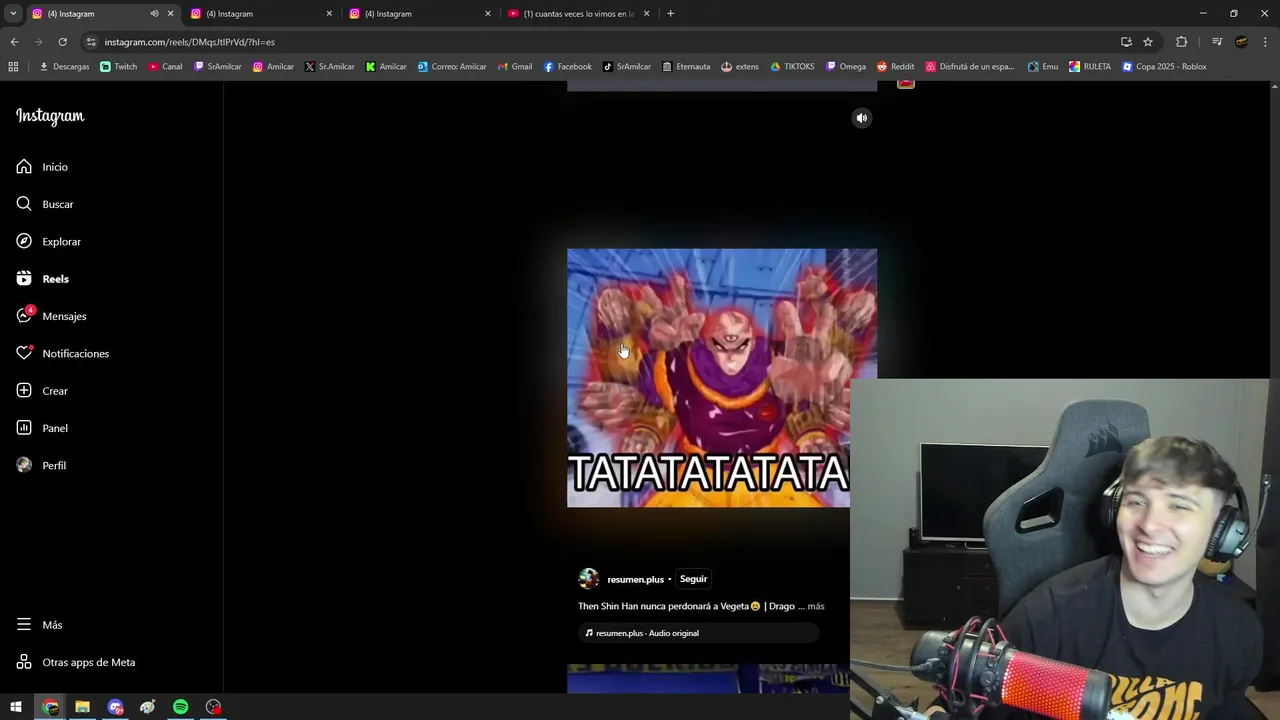The height and width of the screenshot is (720, 1280).
Task: Open Chrome extensions puzzle menu
Action: tap(1181, 42)
